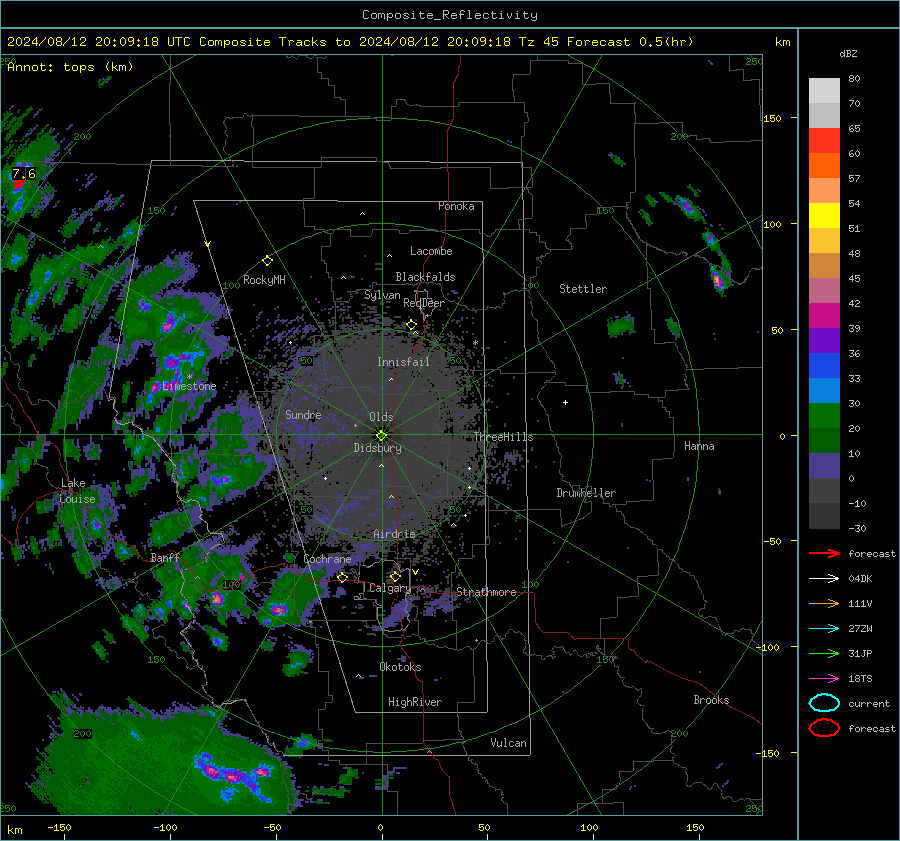The image size is (900, 841).
Task: Click the Brooks city label
Action: [711, 700]
